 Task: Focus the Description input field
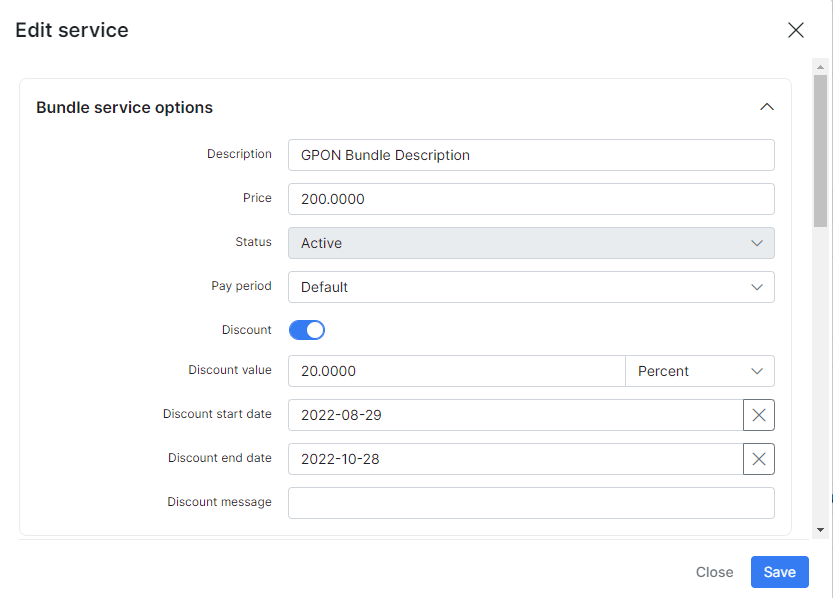[531, 155]
